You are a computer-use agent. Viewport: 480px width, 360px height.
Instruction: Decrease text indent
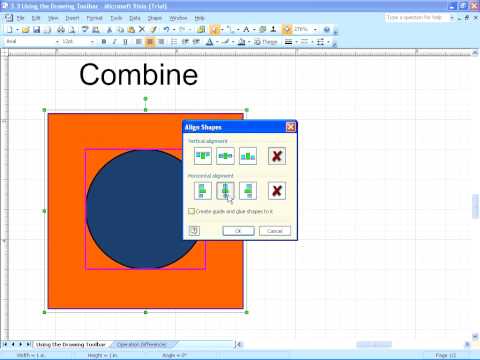pyautogui.click(x=185, y=42)
